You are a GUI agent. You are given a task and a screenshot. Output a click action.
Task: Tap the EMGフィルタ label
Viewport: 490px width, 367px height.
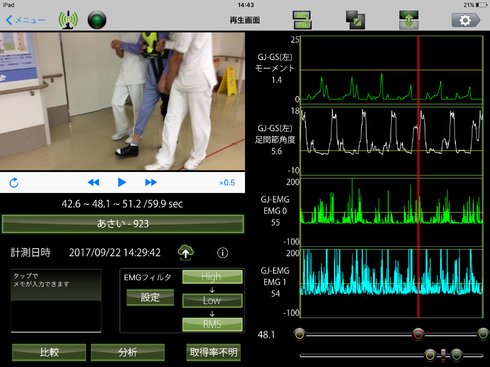click(148, 277)
